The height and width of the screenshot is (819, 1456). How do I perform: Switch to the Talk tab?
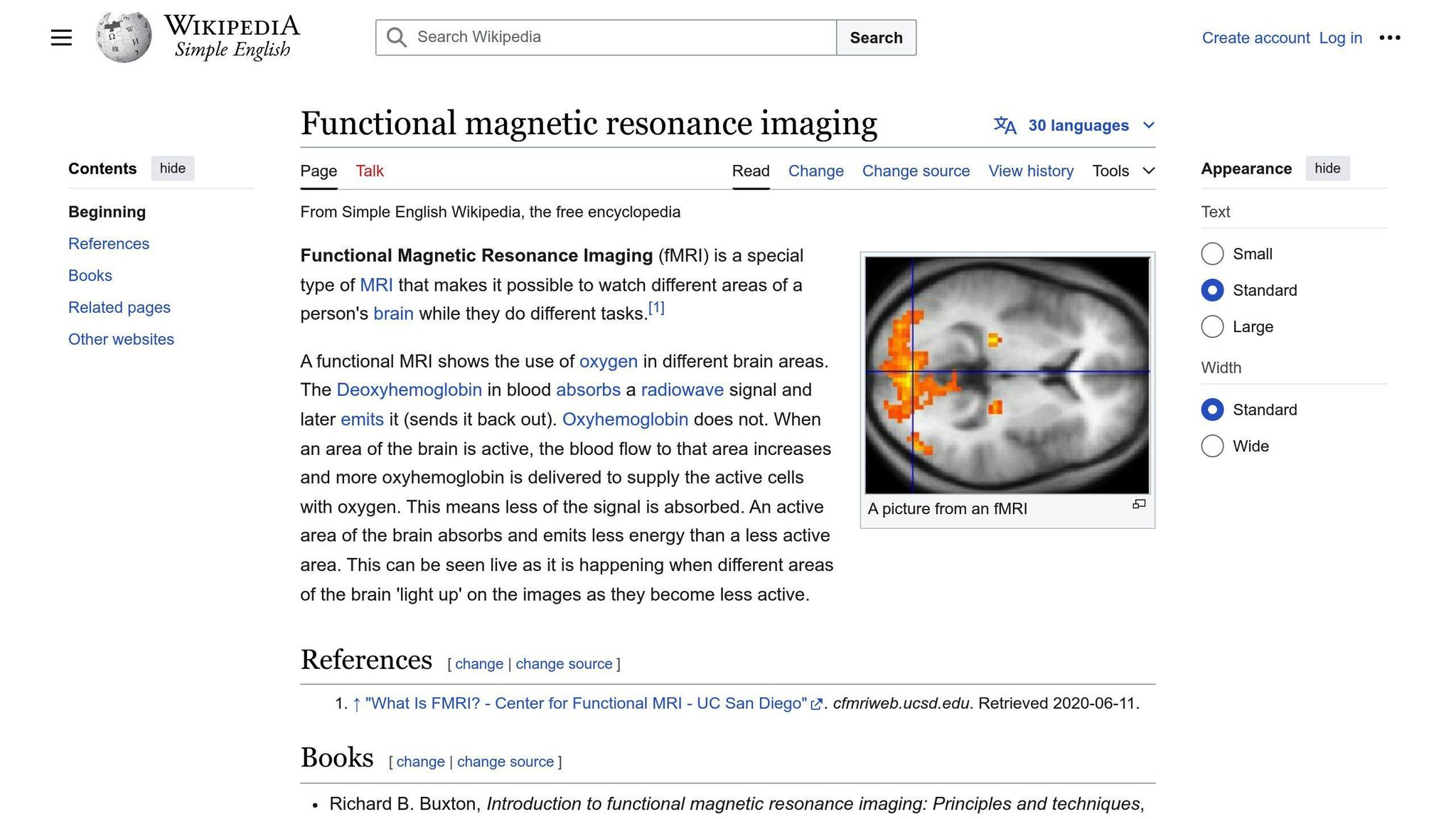coord(369,171)
